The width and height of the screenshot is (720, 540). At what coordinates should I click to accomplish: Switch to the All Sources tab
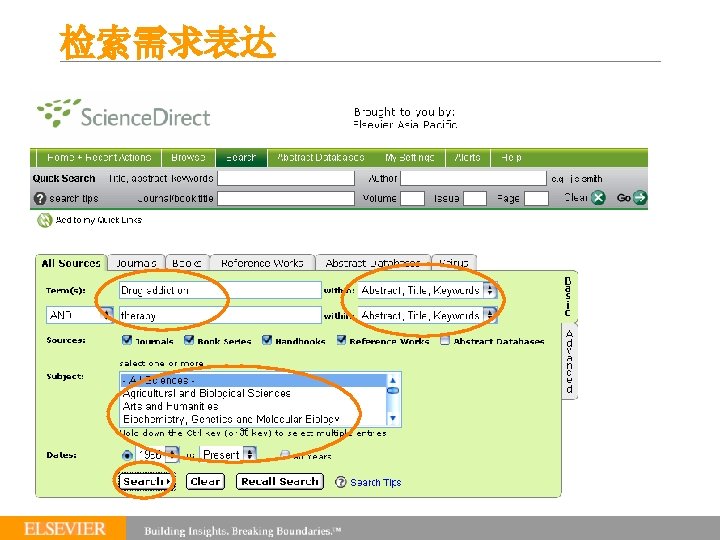(x=71, y=263)
